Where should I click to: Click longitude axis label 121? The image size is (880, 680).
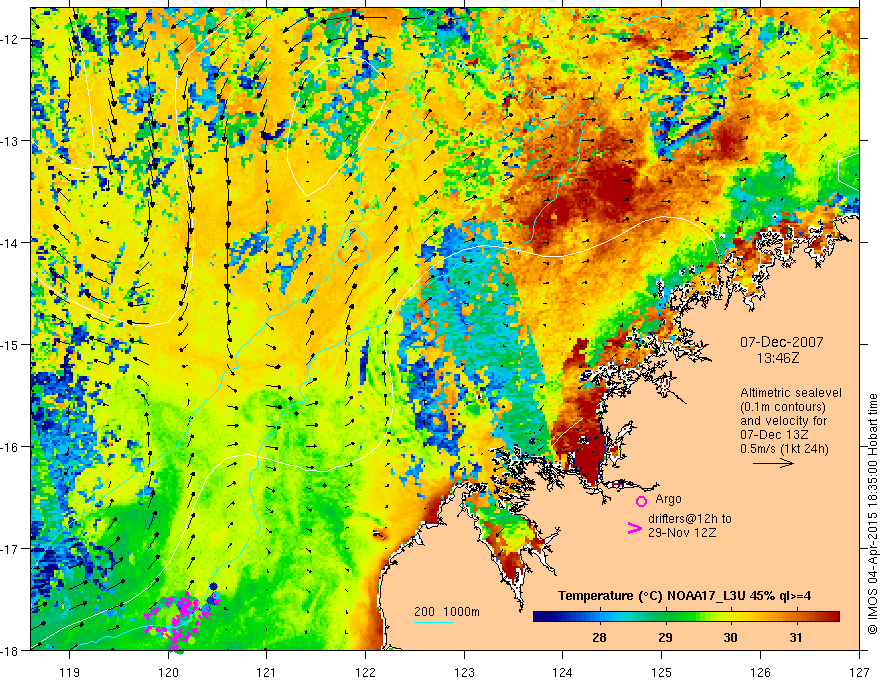[267, 672]
